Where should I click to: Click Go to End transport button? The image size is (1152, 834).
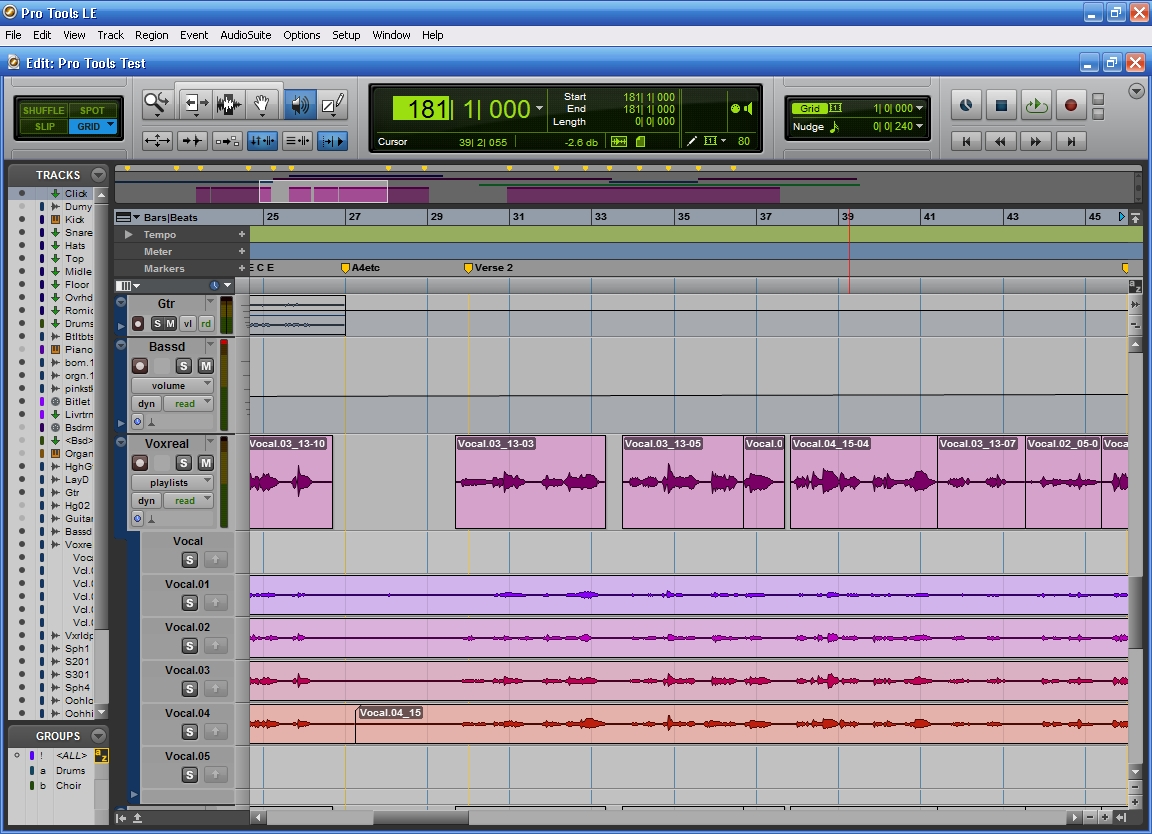(x=1071, y=141)
